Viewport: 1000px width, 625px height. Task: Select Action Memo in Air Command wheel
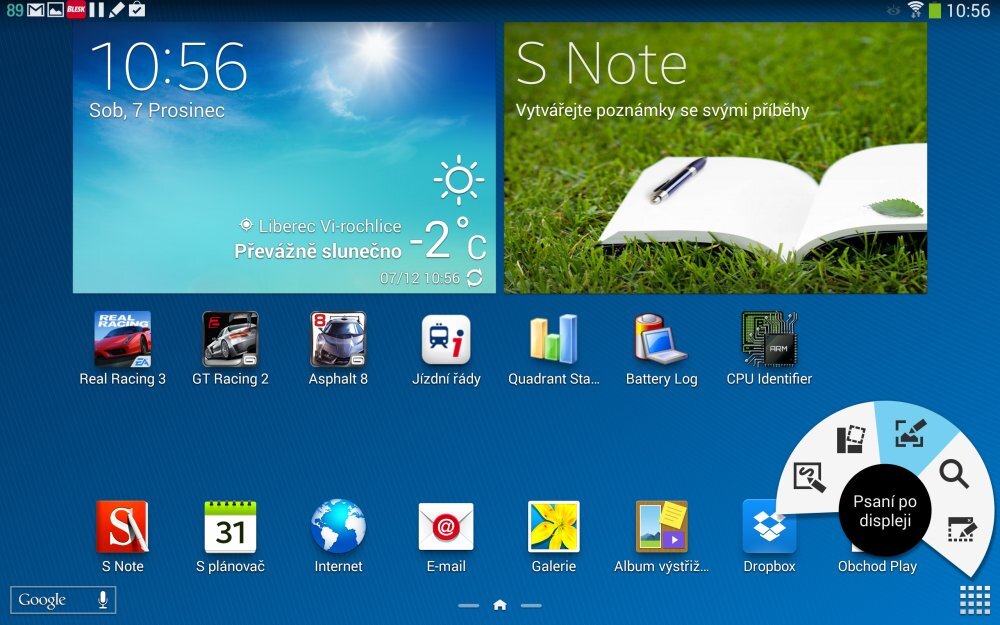tap(809, 478)
